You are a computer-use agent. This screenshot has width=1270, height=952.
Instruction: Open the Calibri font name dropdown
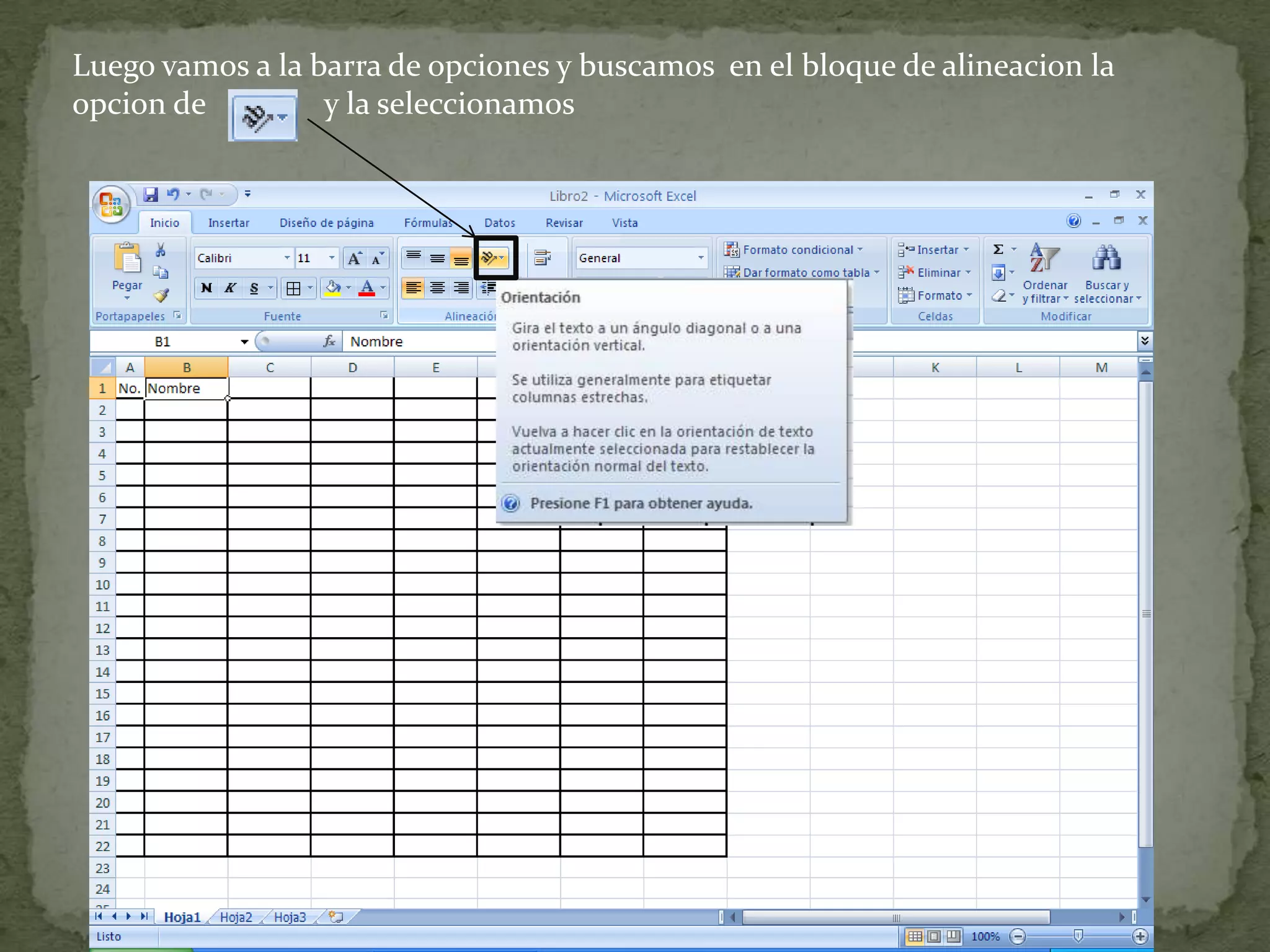(287, 258)
